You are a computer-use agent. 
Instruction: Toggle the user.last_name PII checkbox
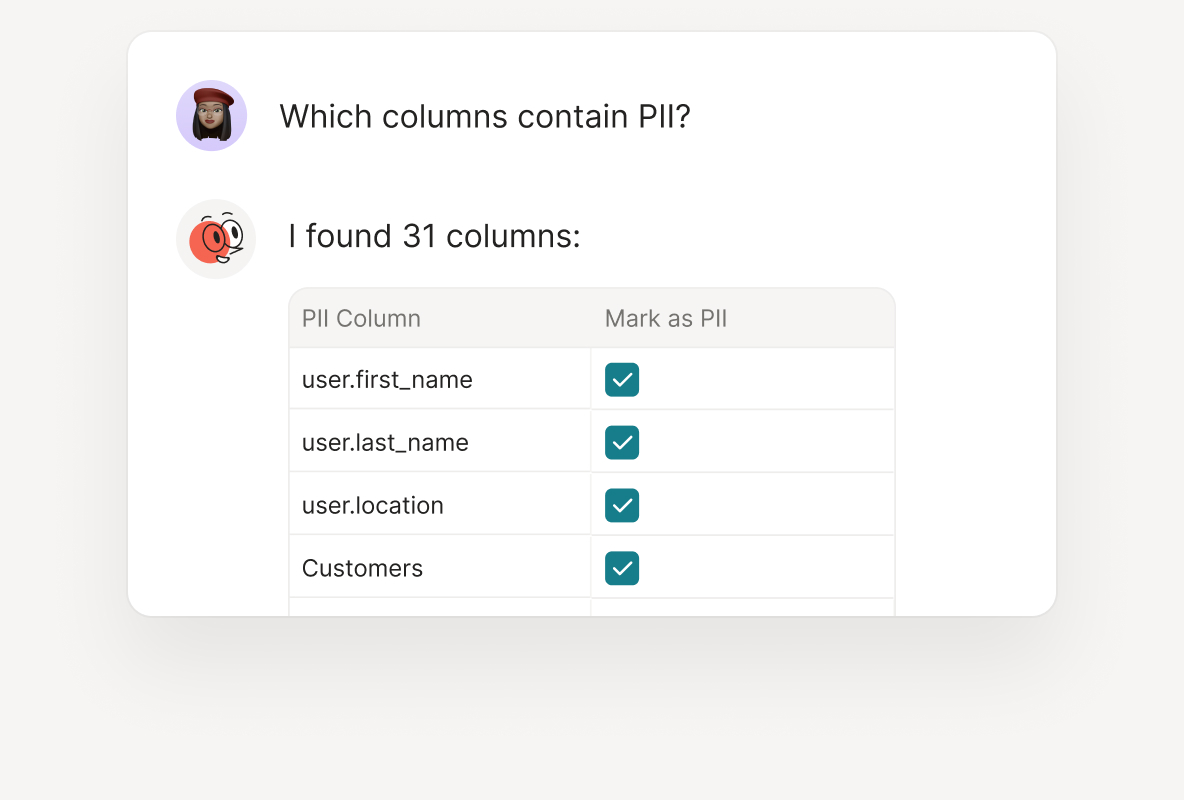622,442
